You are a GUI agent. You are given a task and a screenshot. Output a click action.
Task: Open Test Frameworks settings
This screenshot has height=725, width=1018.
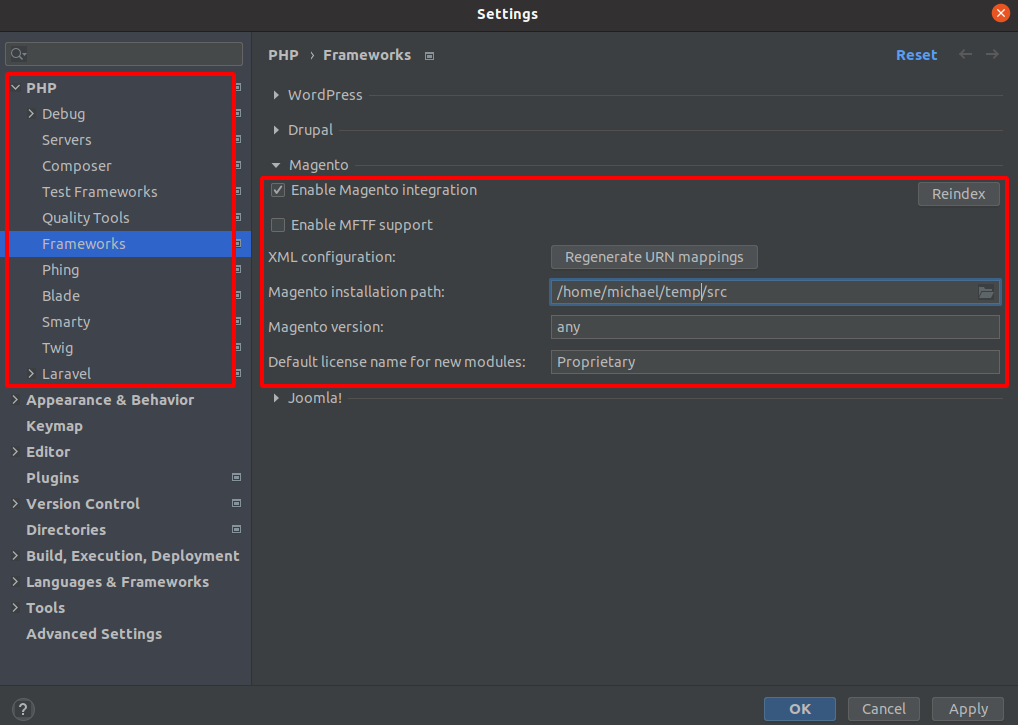99,191
